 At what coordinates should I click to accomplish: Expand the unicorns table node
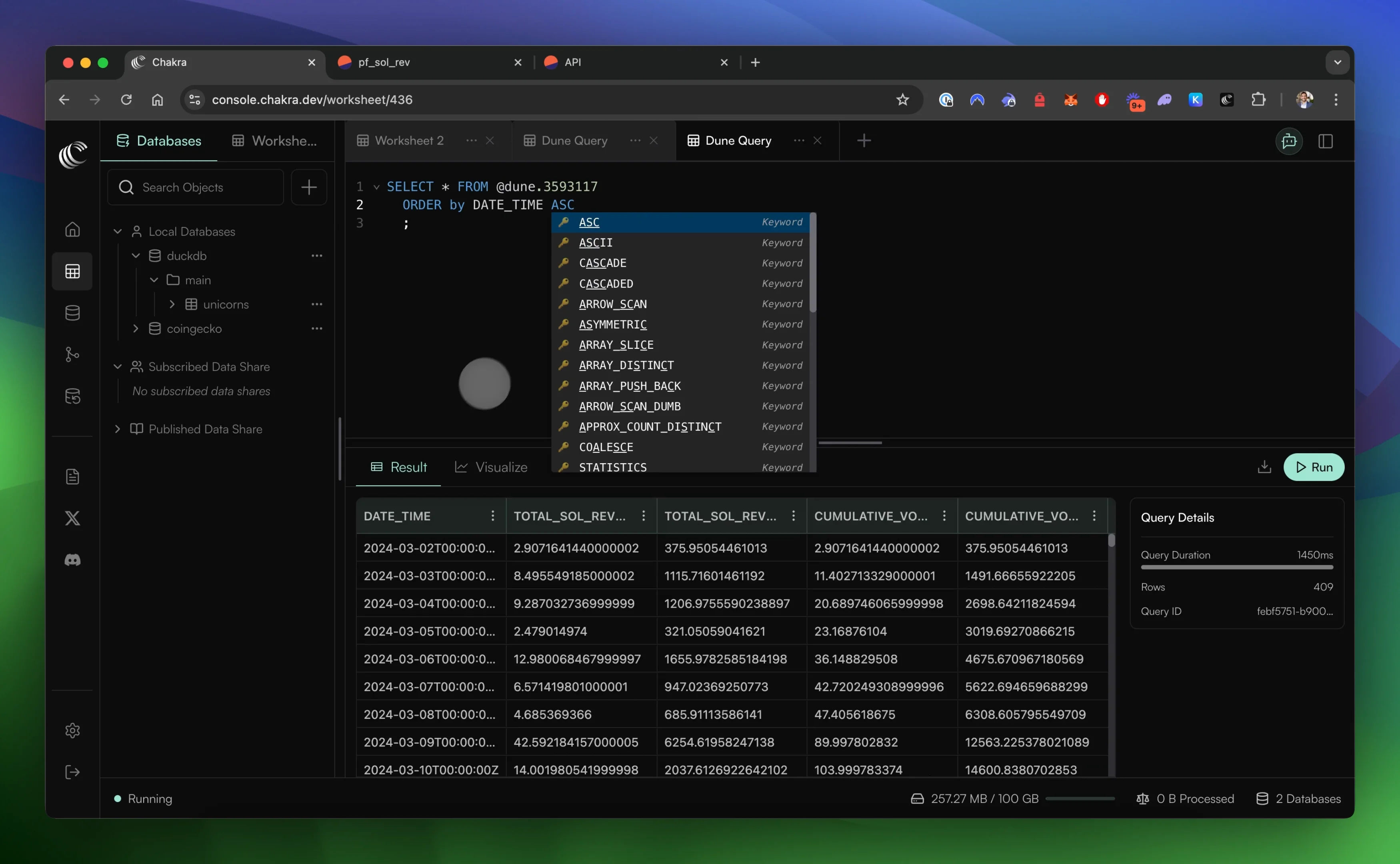[172, 304]
